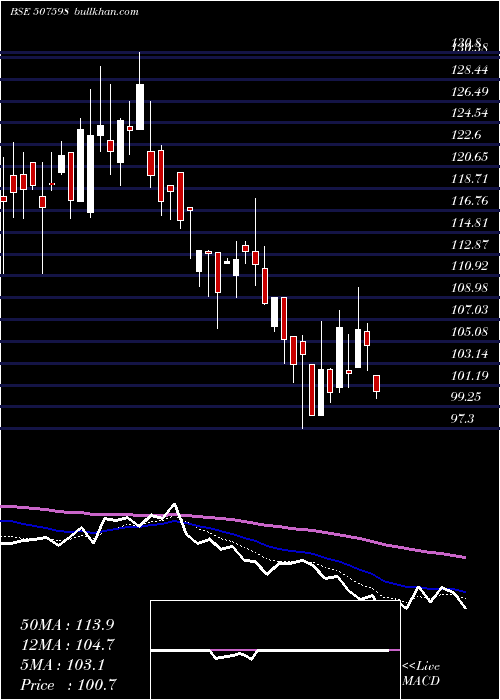The image size is (500, 700).
Task: Click the 108.98 price axis label
Action: click(x=470, y=288)
